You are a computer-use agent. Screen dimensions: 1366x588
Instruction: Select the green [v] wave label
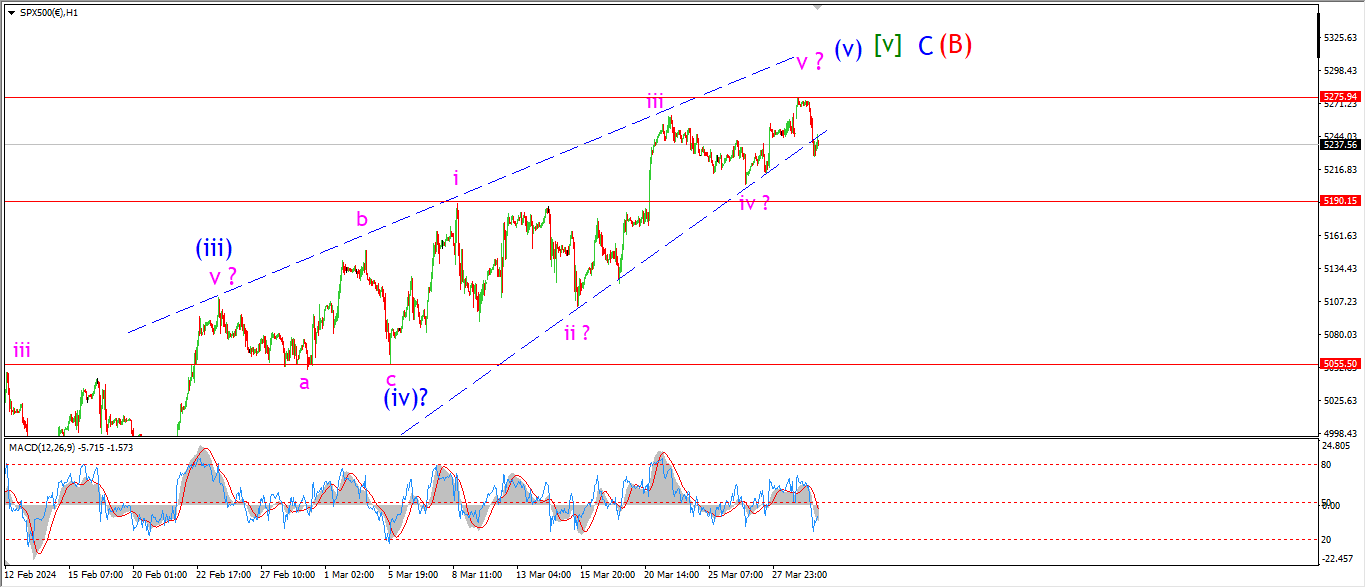point(887,45)
